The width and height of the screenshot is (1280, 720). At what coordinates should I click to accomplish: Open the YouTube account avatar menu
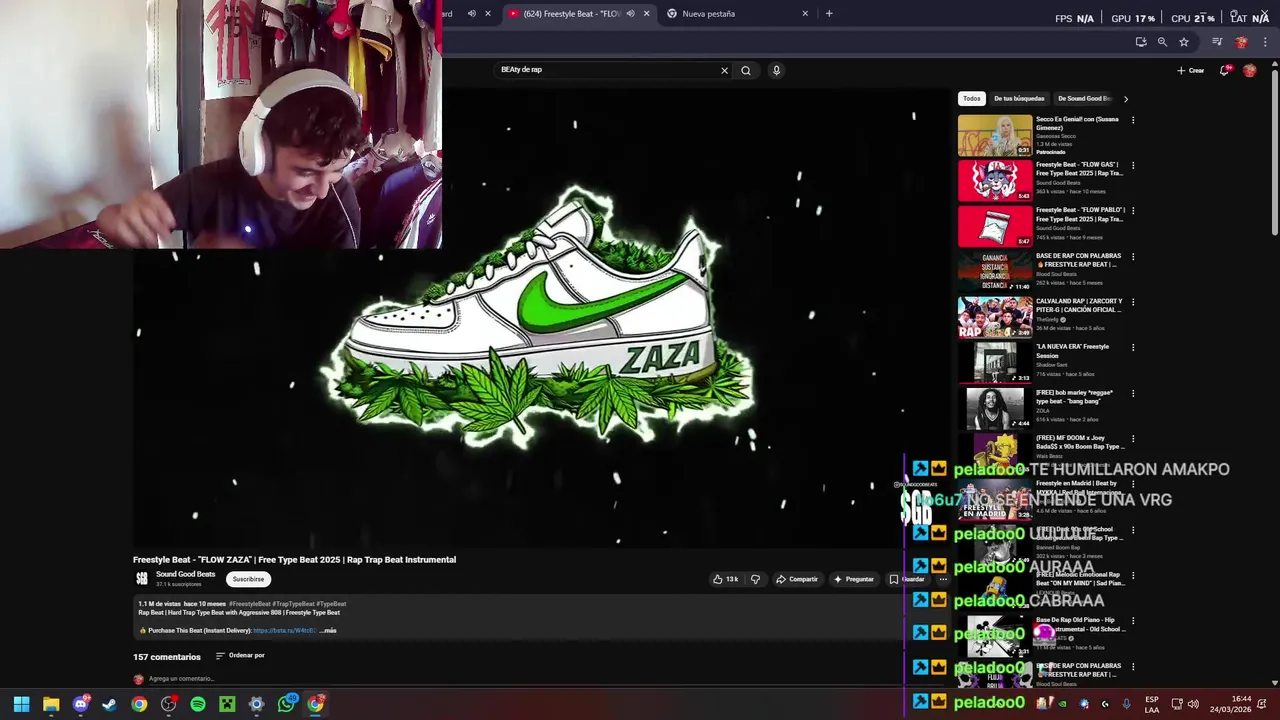click(x=1249, y=70)
